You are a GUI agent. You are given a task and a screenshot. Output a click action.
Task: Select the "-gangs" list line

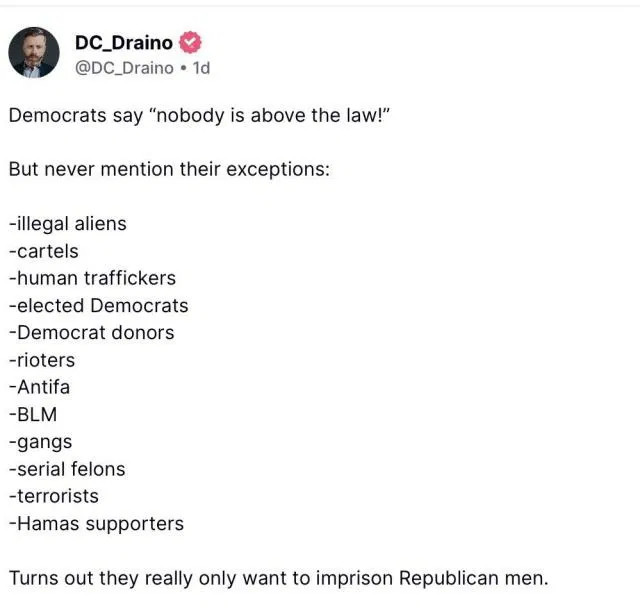(x=40, y=442)
